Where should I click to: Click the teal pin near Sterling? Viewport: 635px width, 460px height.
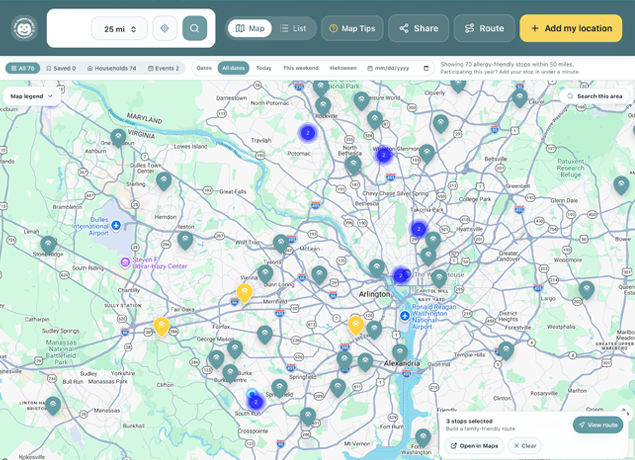pos(164,181)
